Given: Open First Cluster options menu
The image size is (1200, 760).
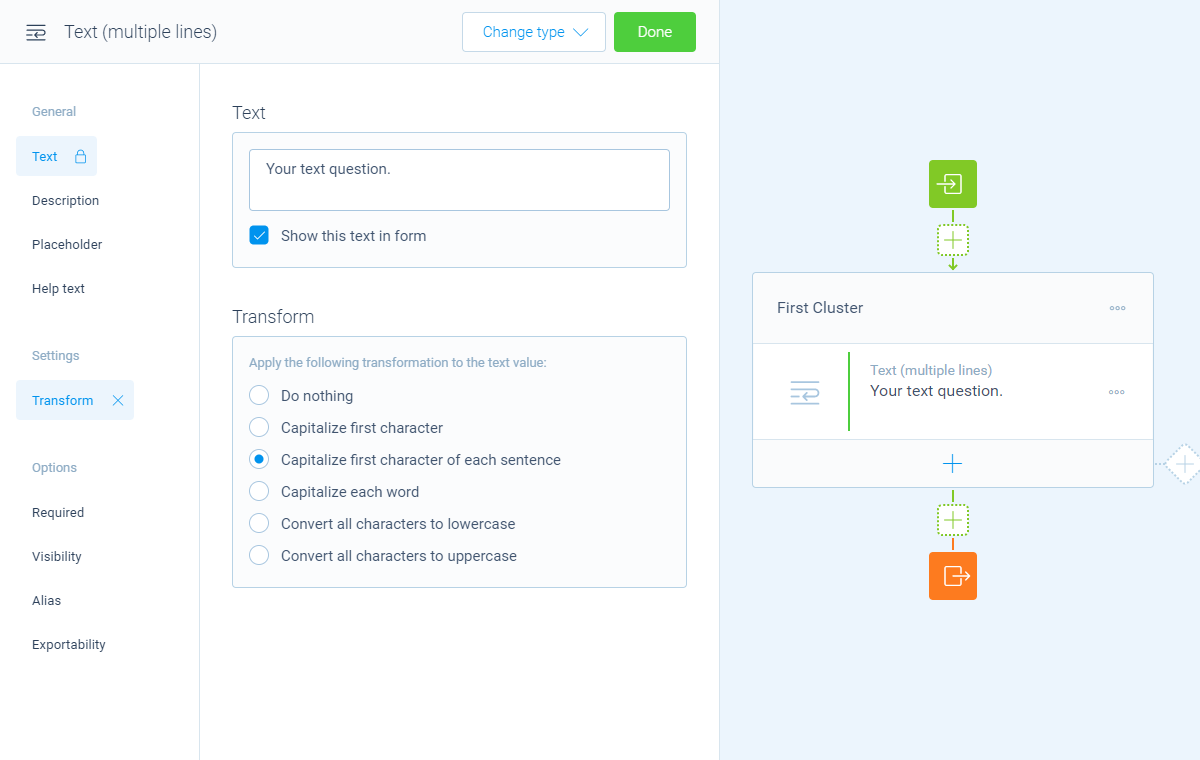Looking at the screenshot, I should pos(1117,308).
